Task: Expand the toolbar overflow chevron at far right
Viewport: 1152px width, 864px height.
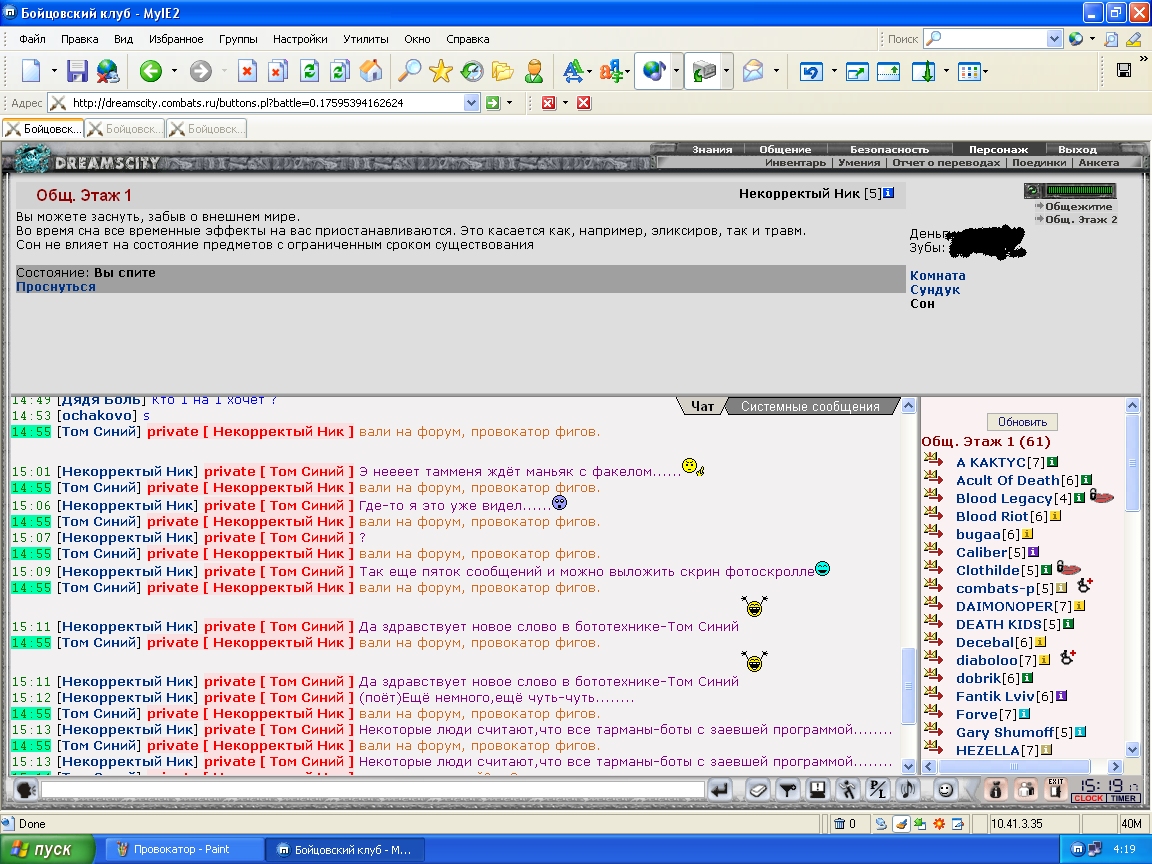Action: click(x=1143, y=59)
